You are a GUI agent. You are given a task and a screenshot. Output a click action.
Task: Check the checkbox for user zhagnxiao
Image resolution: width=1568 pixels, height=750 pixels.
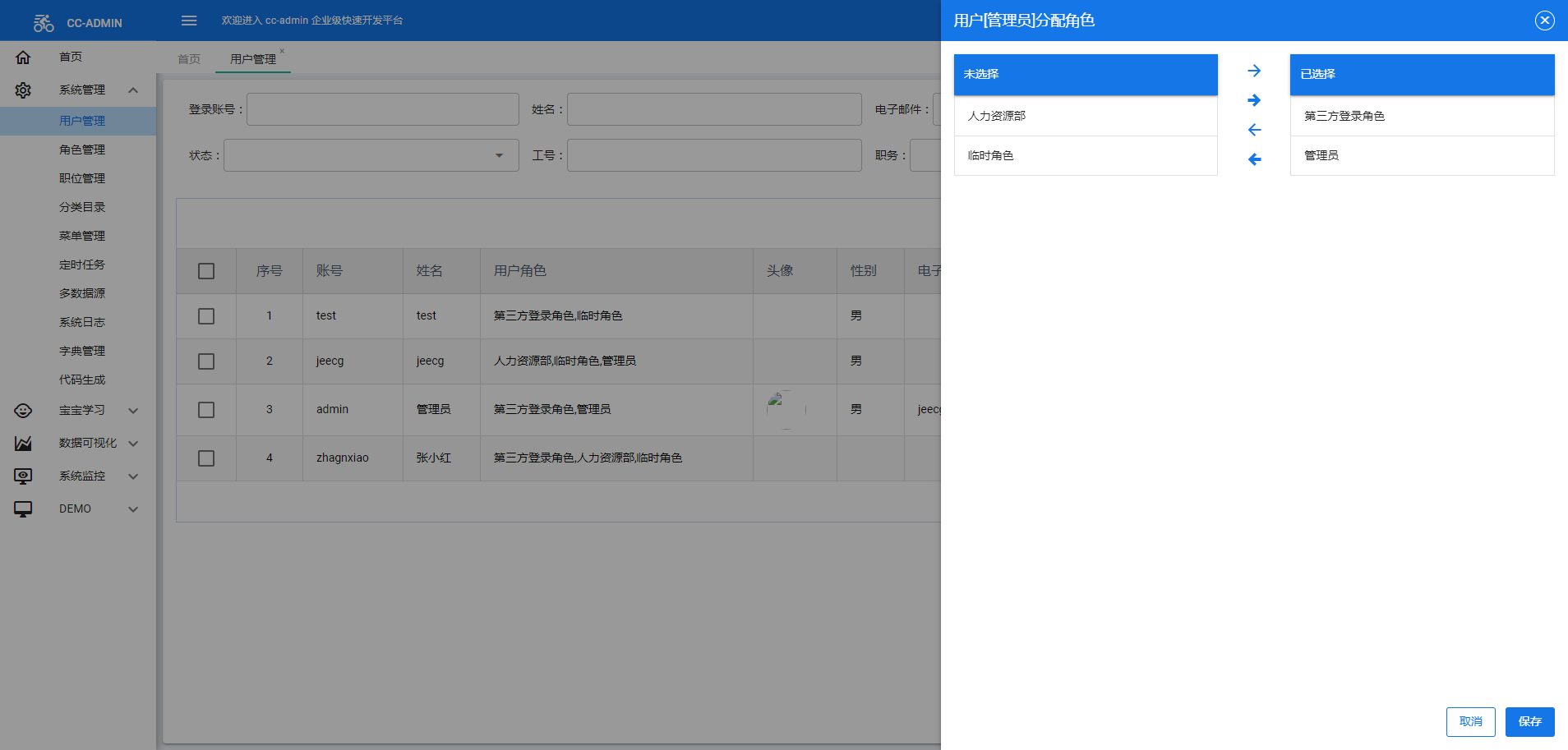206,458
